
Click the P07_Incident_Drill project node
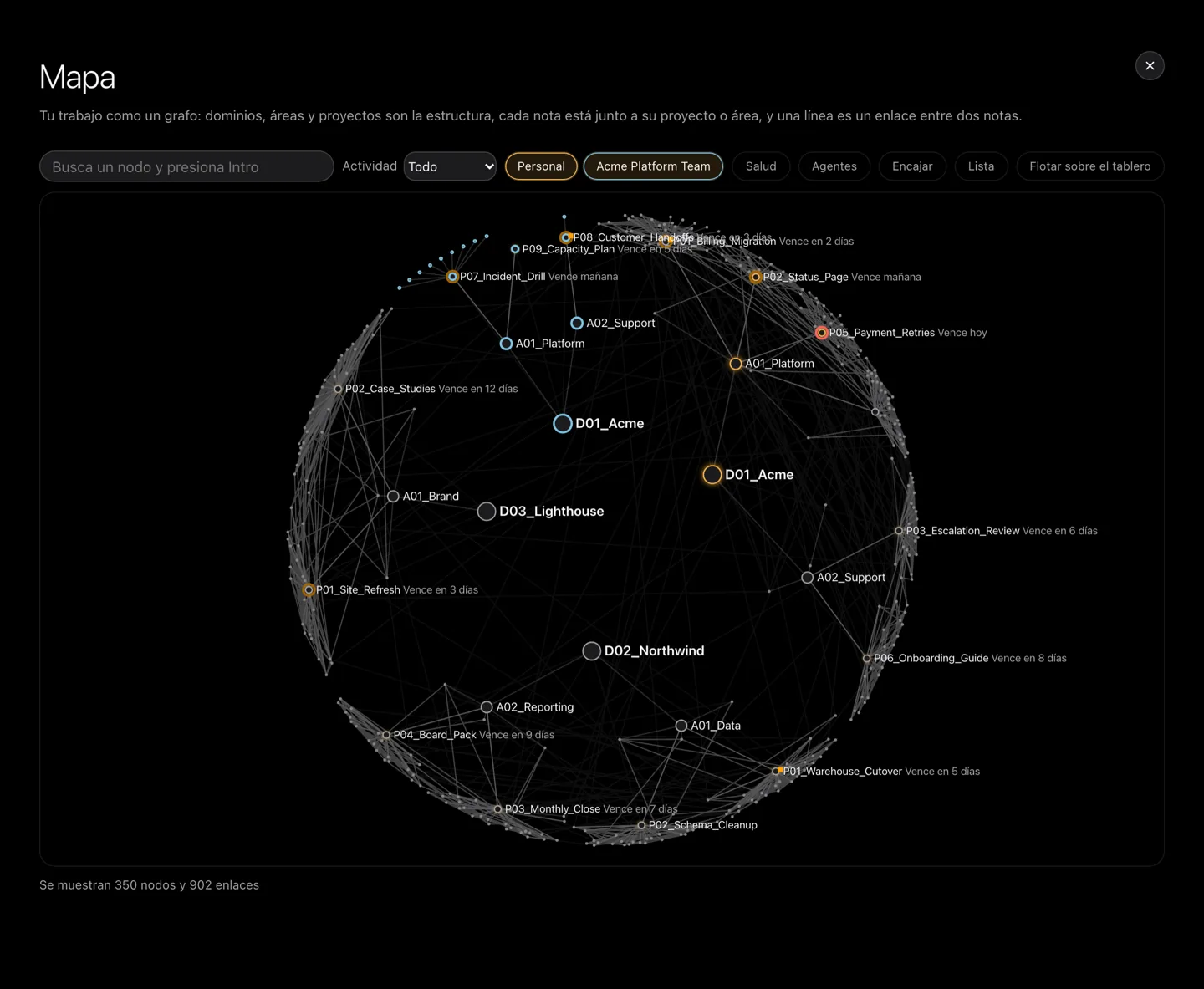[452, 277]
